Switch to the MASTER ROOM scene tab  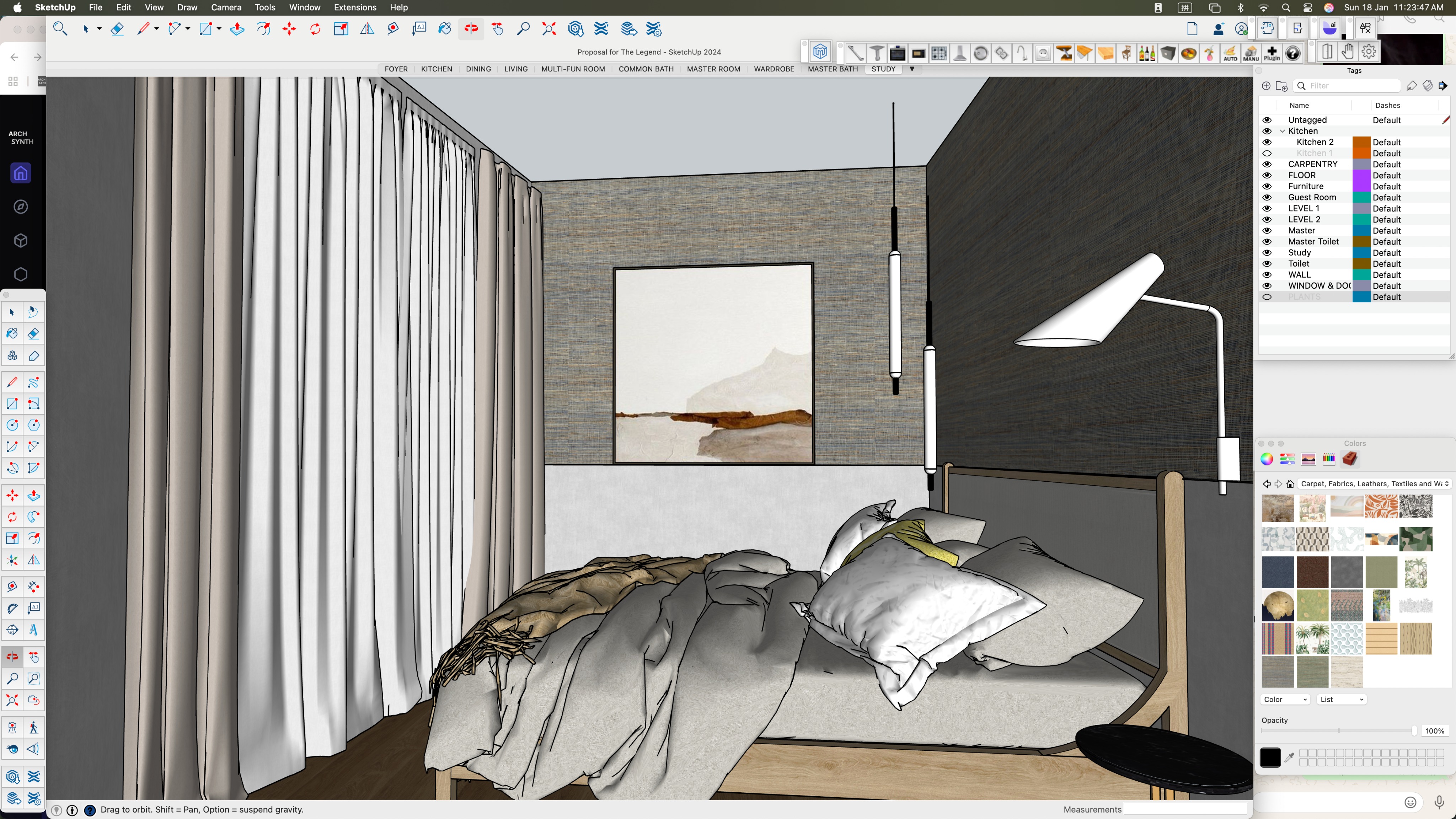[713, 69]
